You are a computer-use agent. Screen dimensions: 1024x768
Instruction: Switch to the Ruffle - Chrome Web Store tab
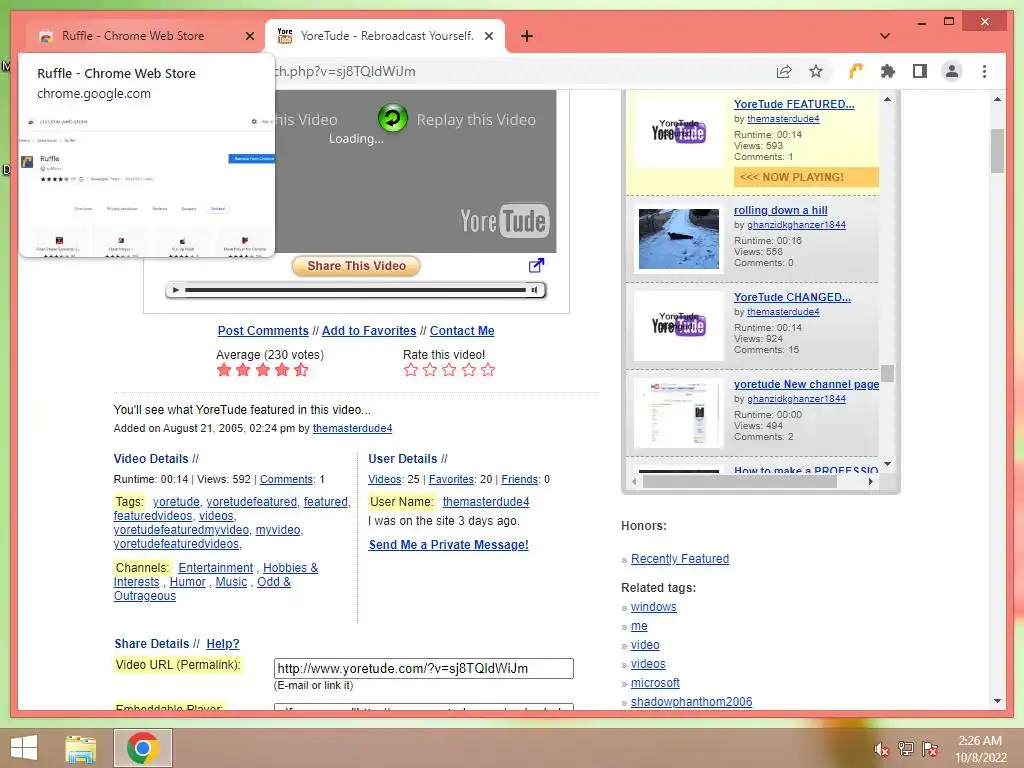click(133, 36)
